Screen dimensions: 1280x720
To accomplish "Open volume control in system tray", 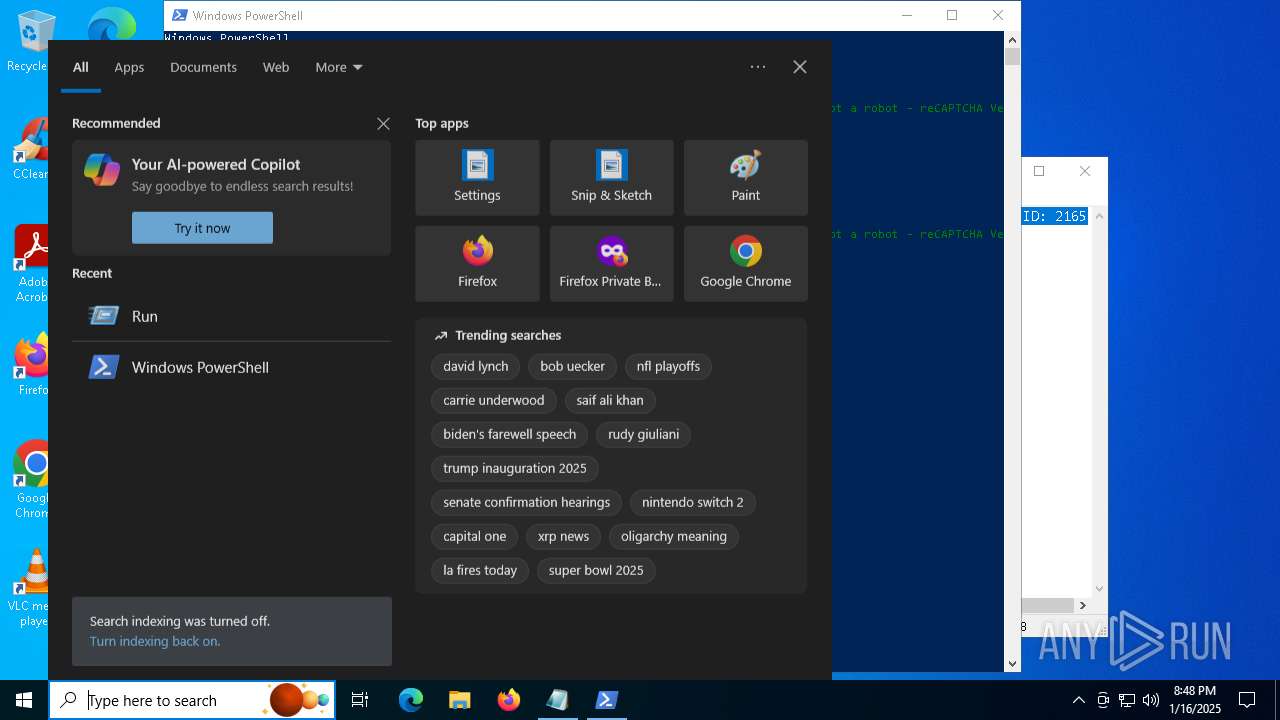I will [x=1151, y=700].
